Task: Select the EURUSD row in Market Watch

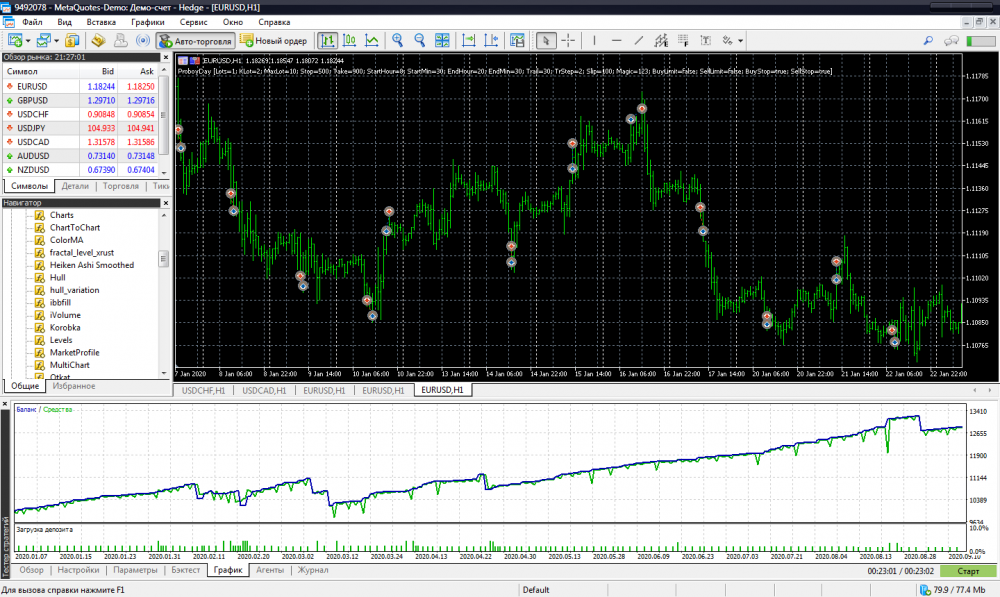Action: tap(81, 86)
